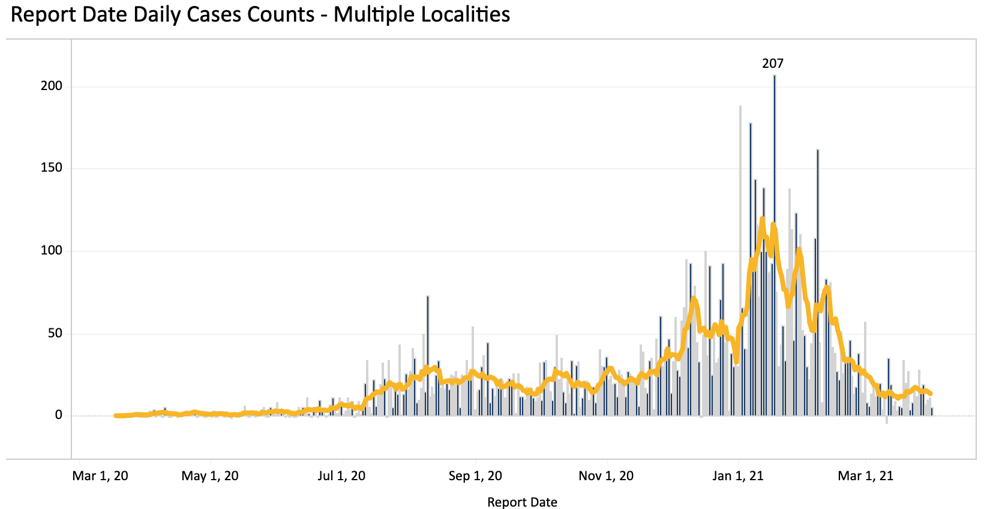This screenshot has height=509, width=990.
Task: Click the tall gray bar at Jan 1, 21
Action: pyautogui.click(x=740, y=261)
